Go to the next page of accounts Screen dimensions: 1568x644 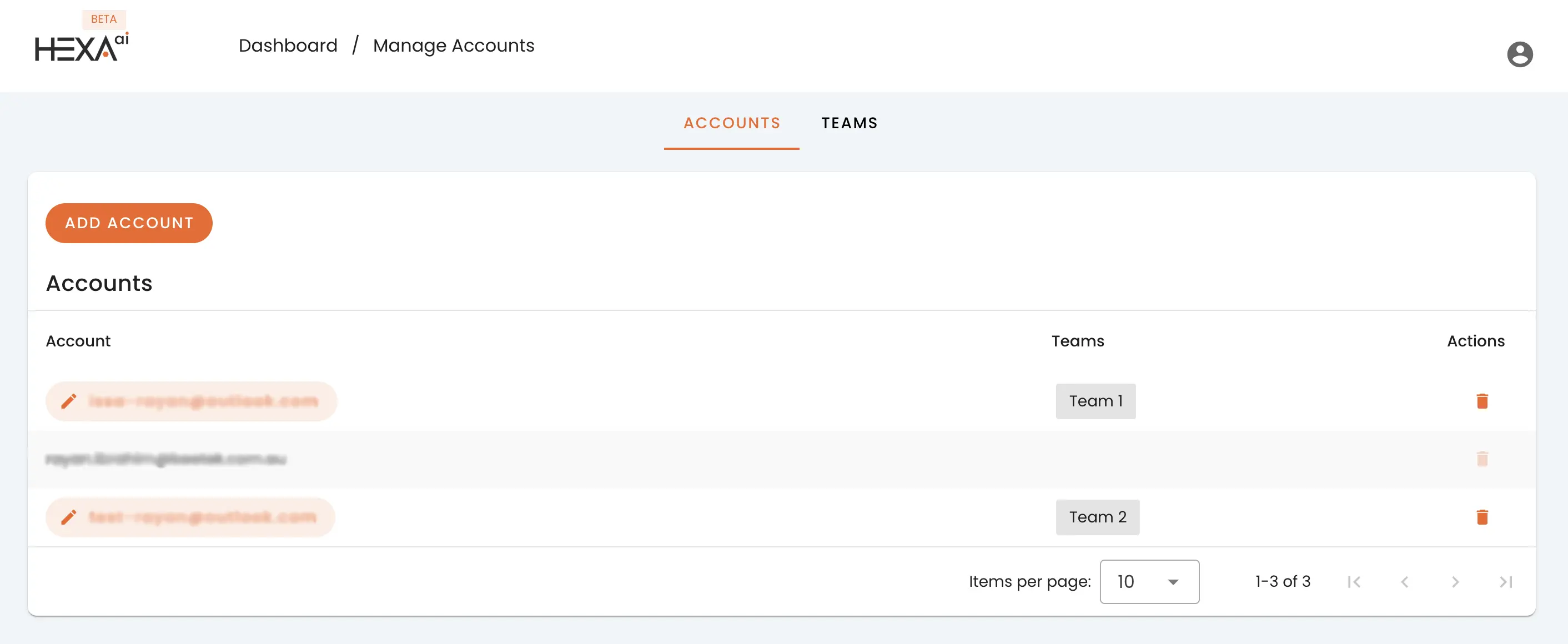point(1455,581)
